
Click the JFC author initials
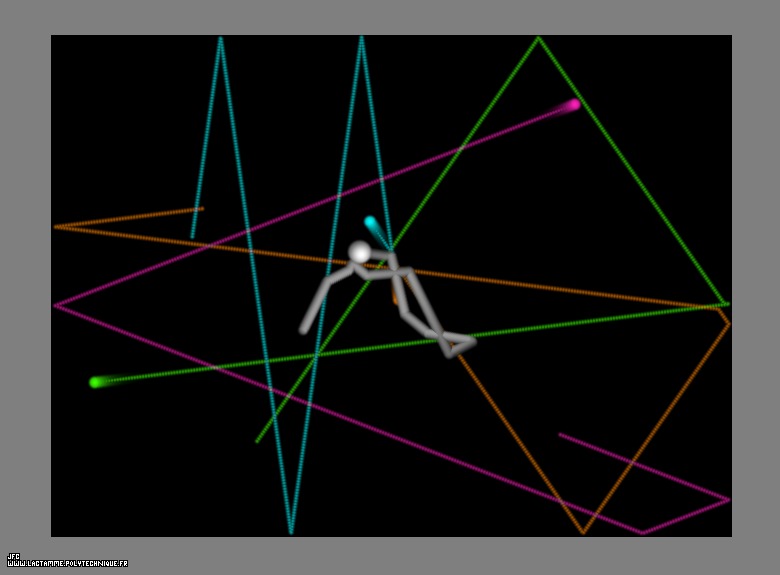click(x=13, y=556)
